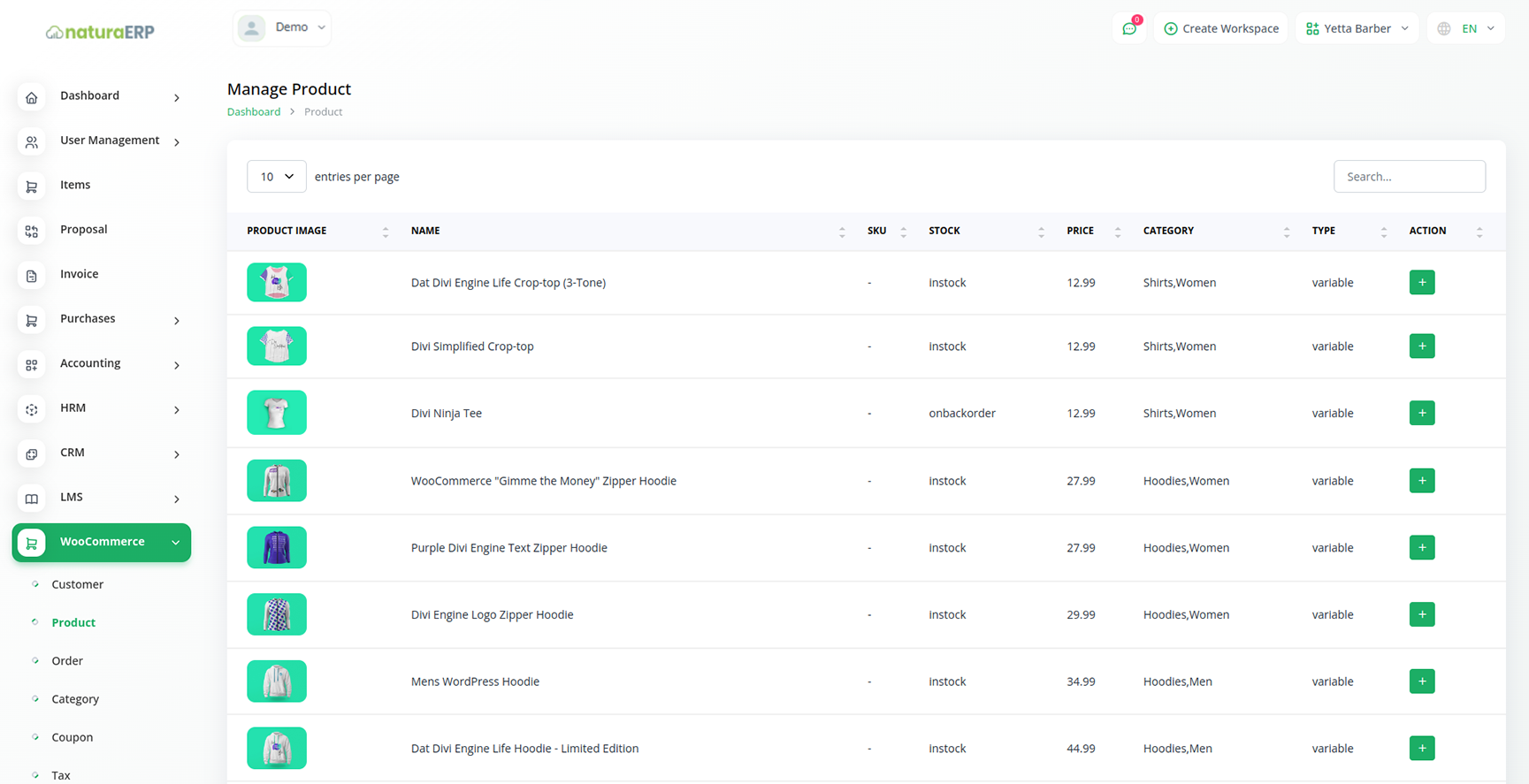
Task: Open the EN language dropdown
Action: point(1466,28)
